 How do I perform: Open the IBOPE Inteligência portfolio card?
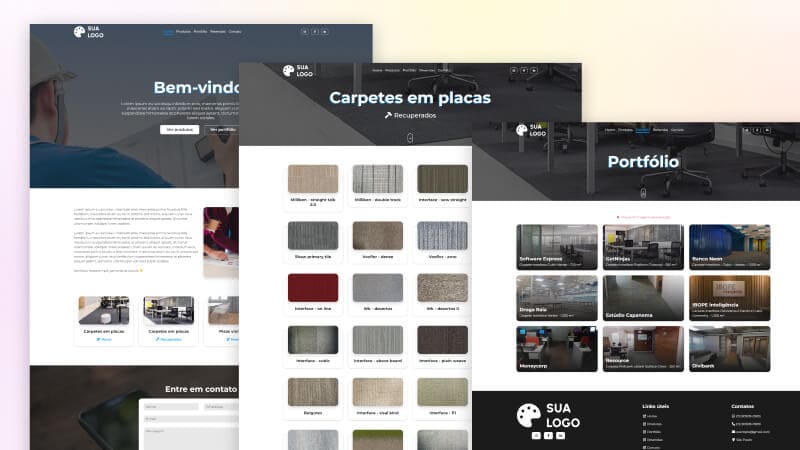[729, 297]
